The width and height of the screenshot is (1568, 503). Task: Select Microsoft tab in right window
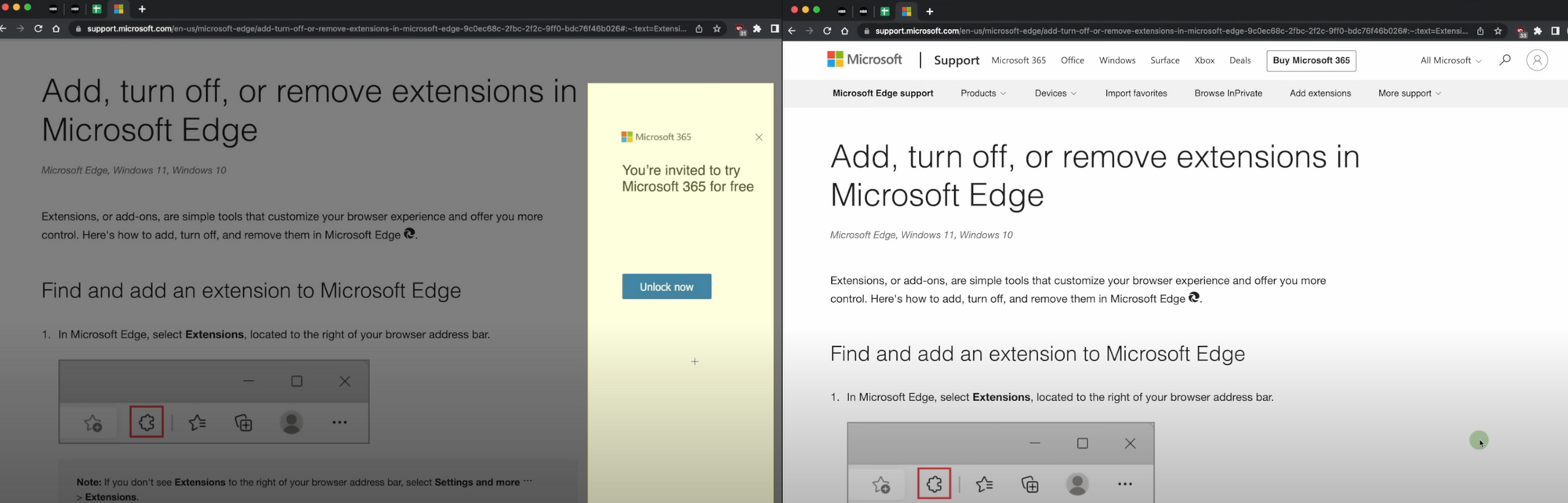(x=906, y=11)
